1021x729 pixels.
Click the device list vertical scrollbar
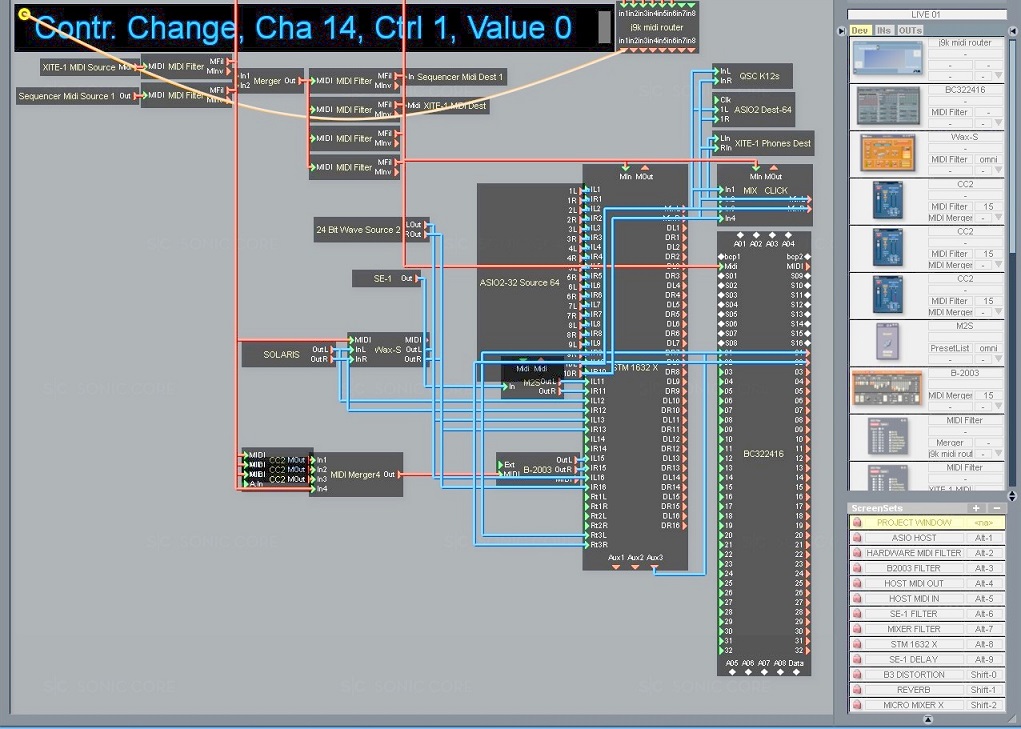1012,150
